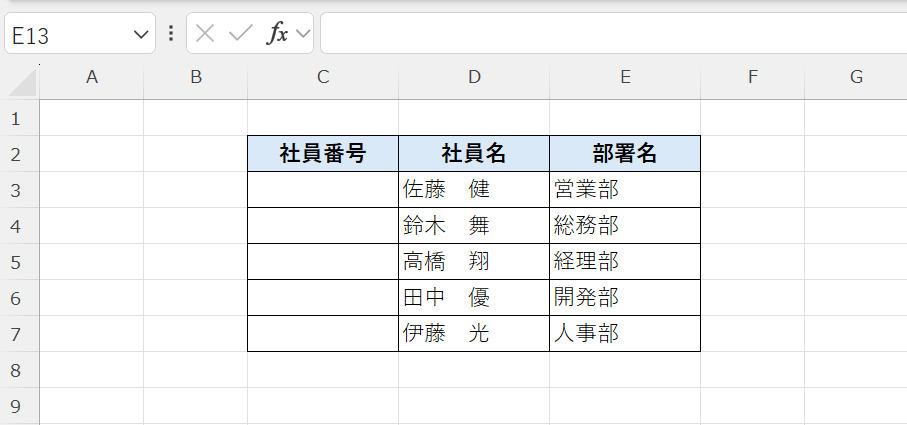The width and height of the screenshot is (907, 425).
Task: Select the cell containing 人事部
Action: (625, 334)
